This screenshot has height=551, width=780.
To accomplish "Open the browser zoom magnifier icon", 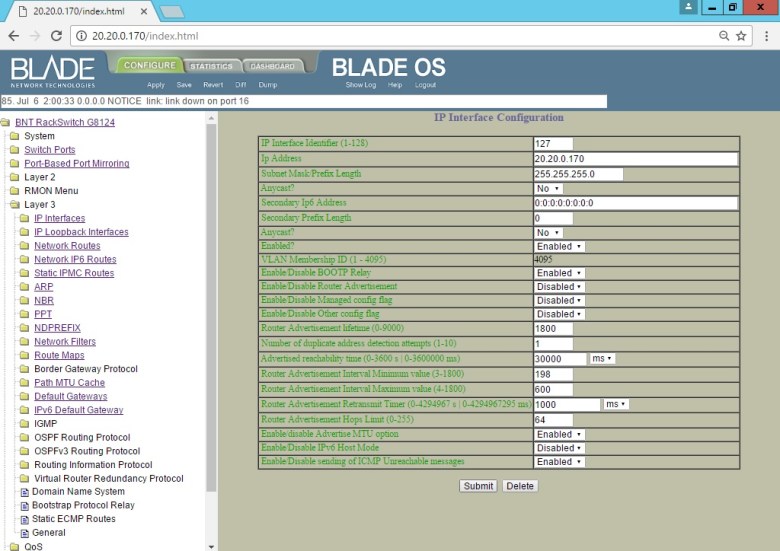I will point(724,36).
